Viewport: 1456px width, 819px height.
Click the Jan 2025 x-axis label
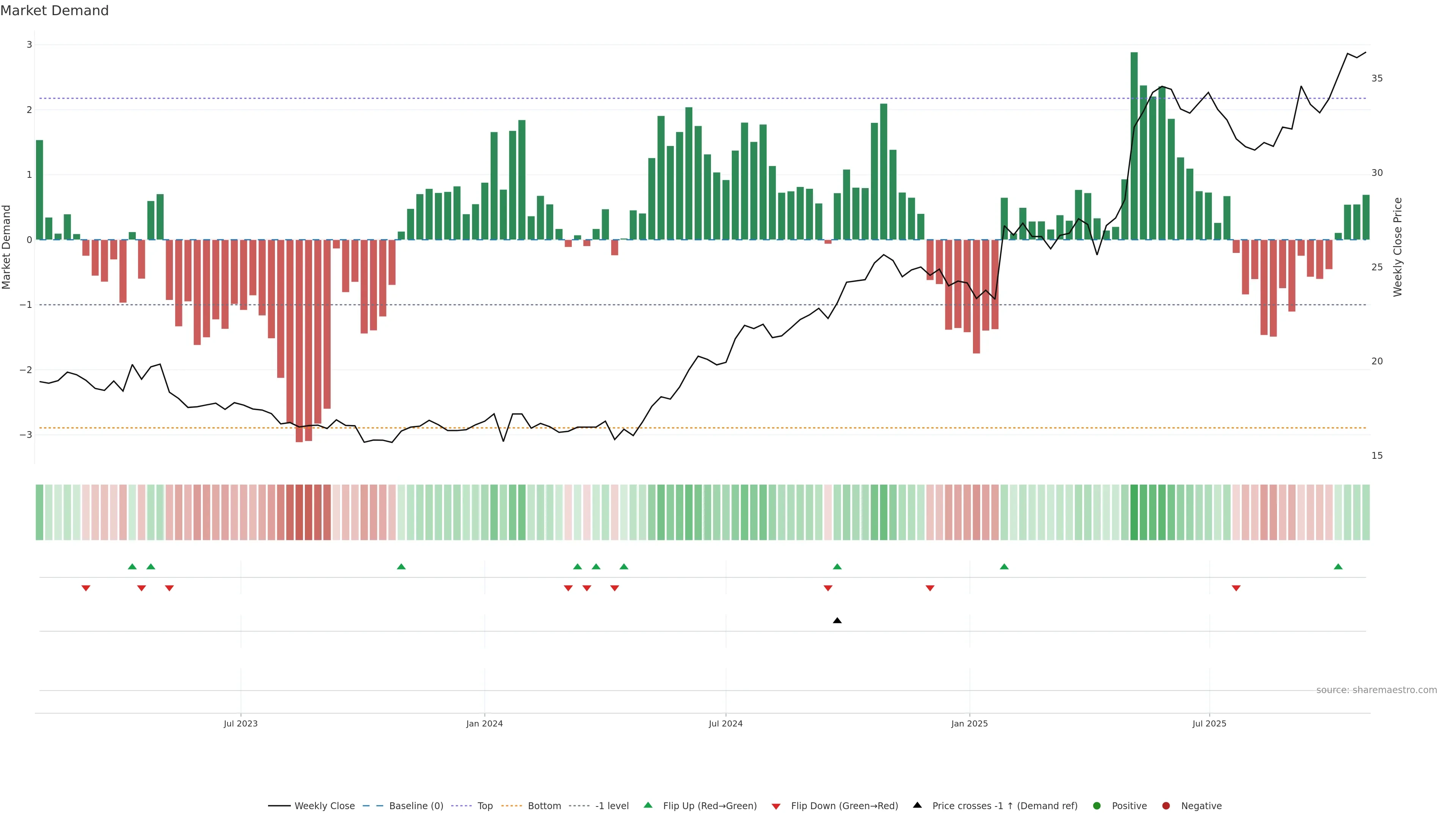(x=970, y=723)
